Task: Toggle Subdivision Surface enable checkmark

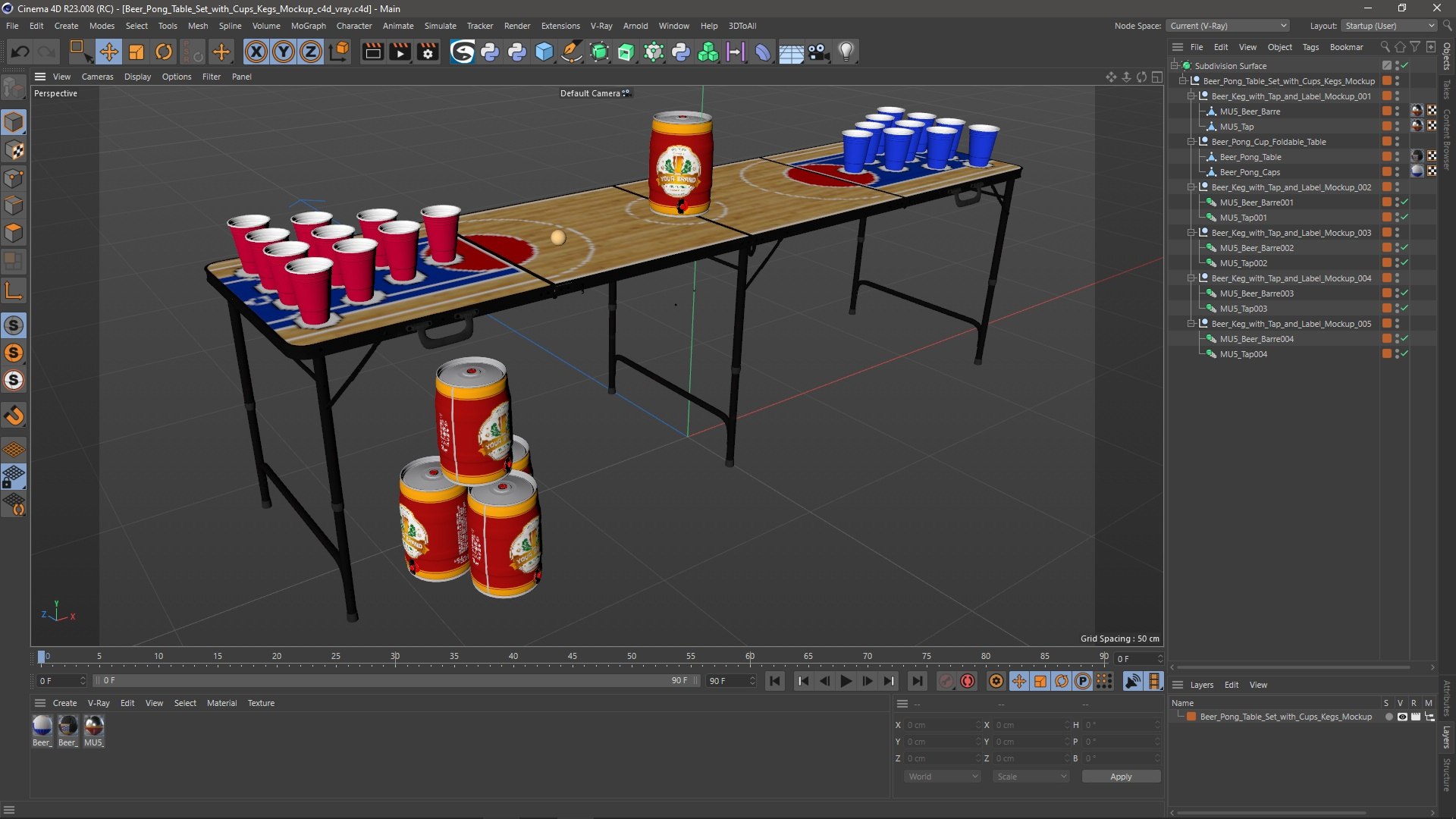Action: tap(1405, 66)
